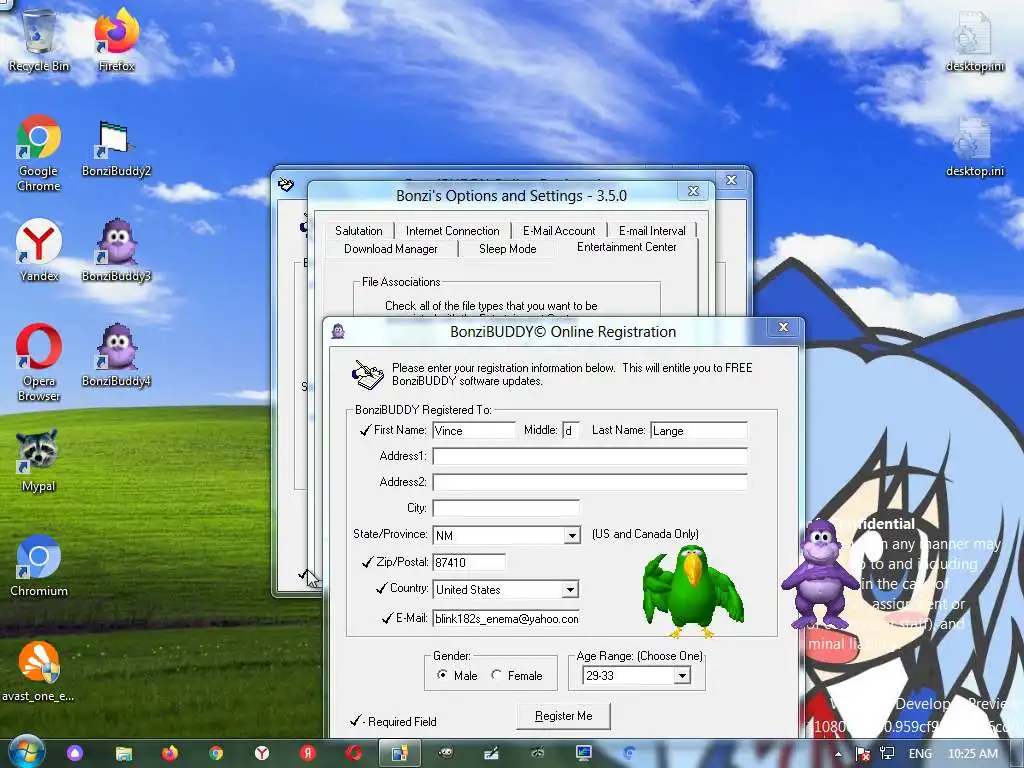
Task: Select the Yandex desktop shortcut
Action: click(x=39, y=249)
